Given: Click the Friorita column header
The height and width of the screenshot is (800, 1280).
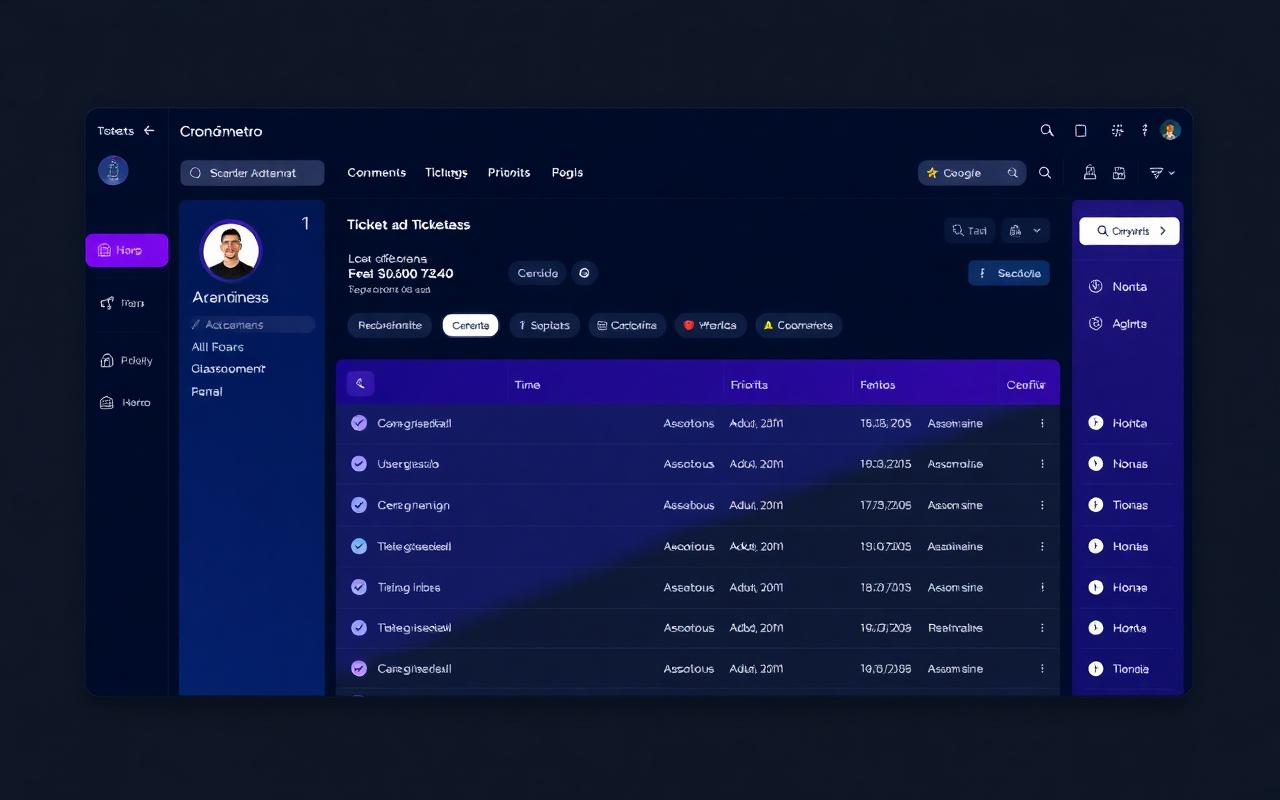Looking at the screenshot, I should [749, 385].
